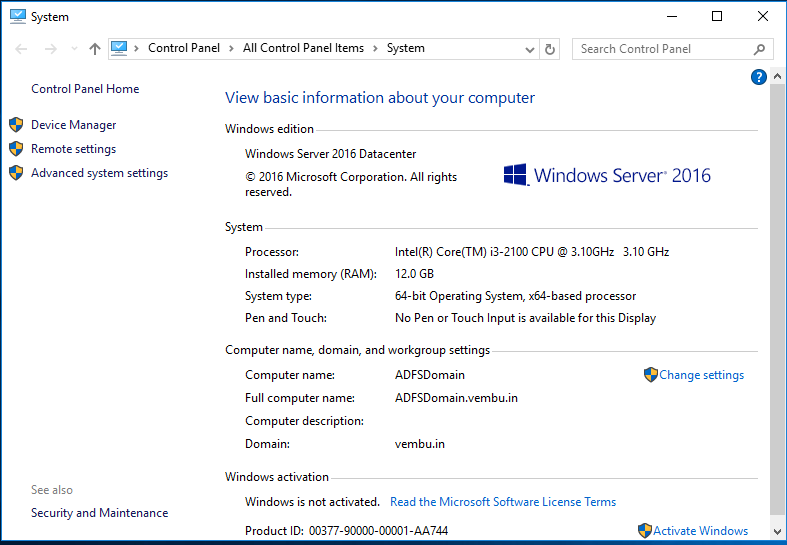Open Remote settings link
Image resolution: width=787 pixels, height=545 pixels.
coord(73,149)
